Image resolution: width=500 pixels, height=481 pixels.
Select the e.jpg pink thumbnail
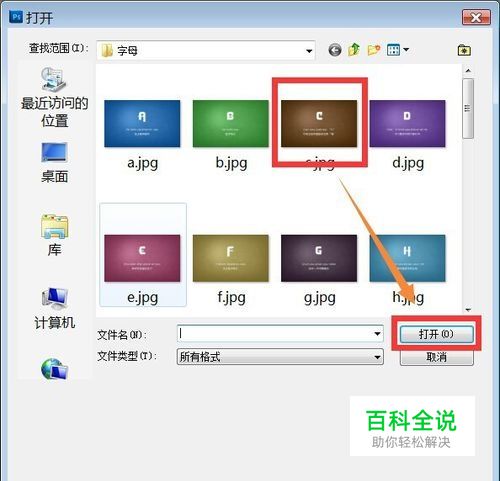coord(142,258)
